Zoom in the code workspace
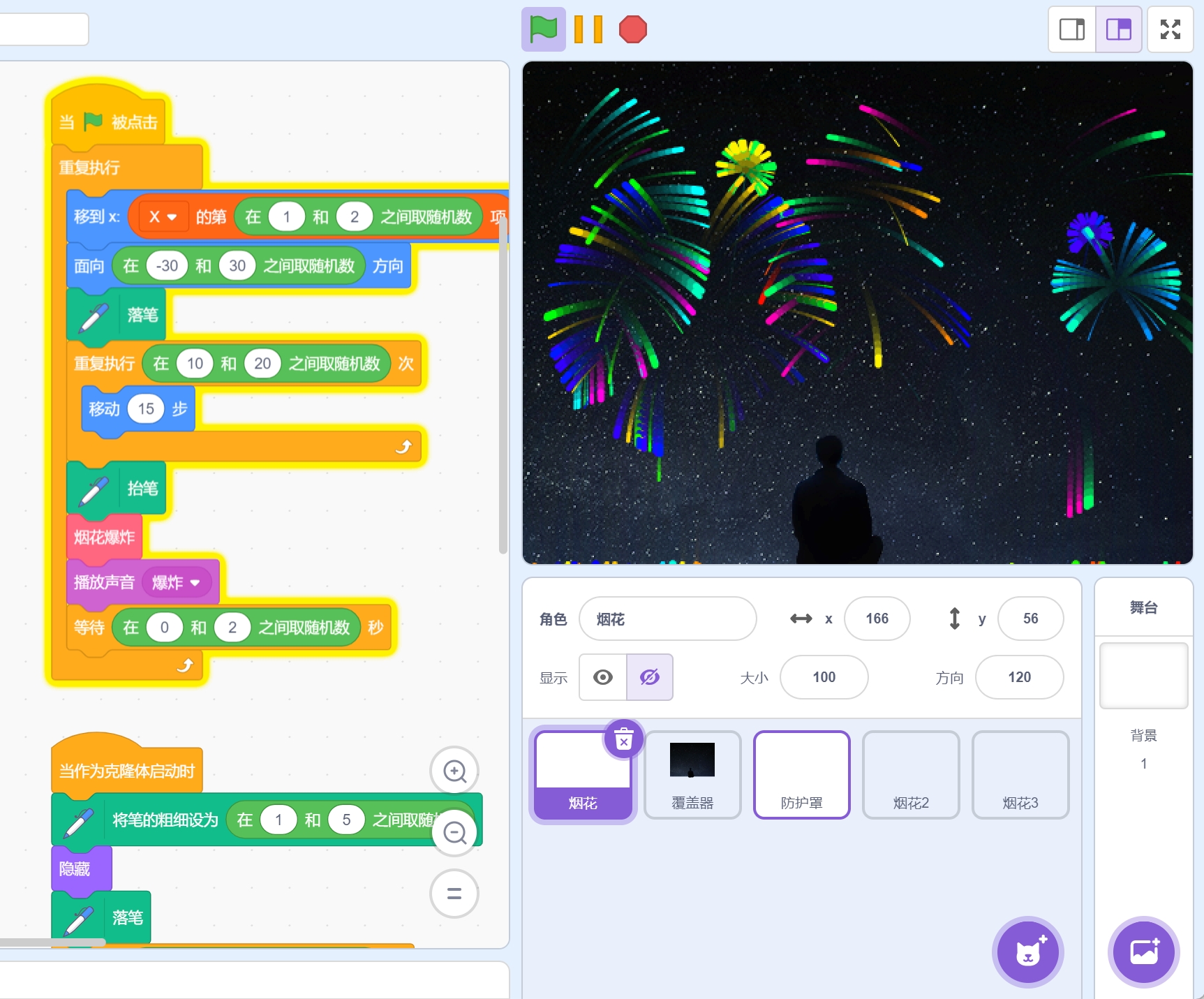 pos(454,771)
